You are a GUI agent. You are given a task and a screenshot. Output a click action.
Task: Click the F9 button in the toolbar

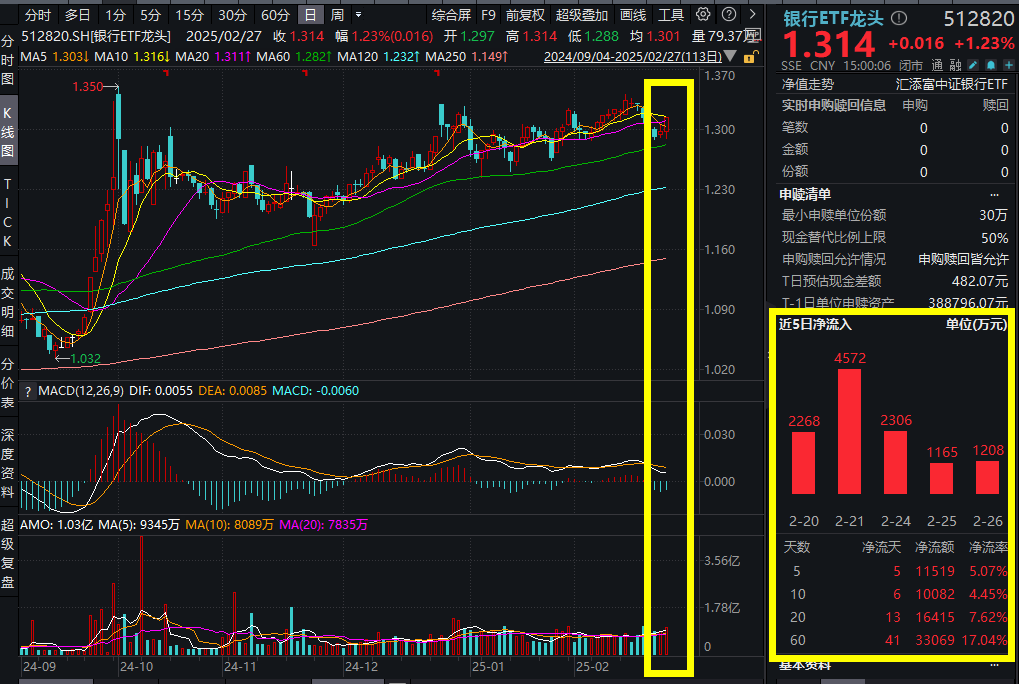487,15
